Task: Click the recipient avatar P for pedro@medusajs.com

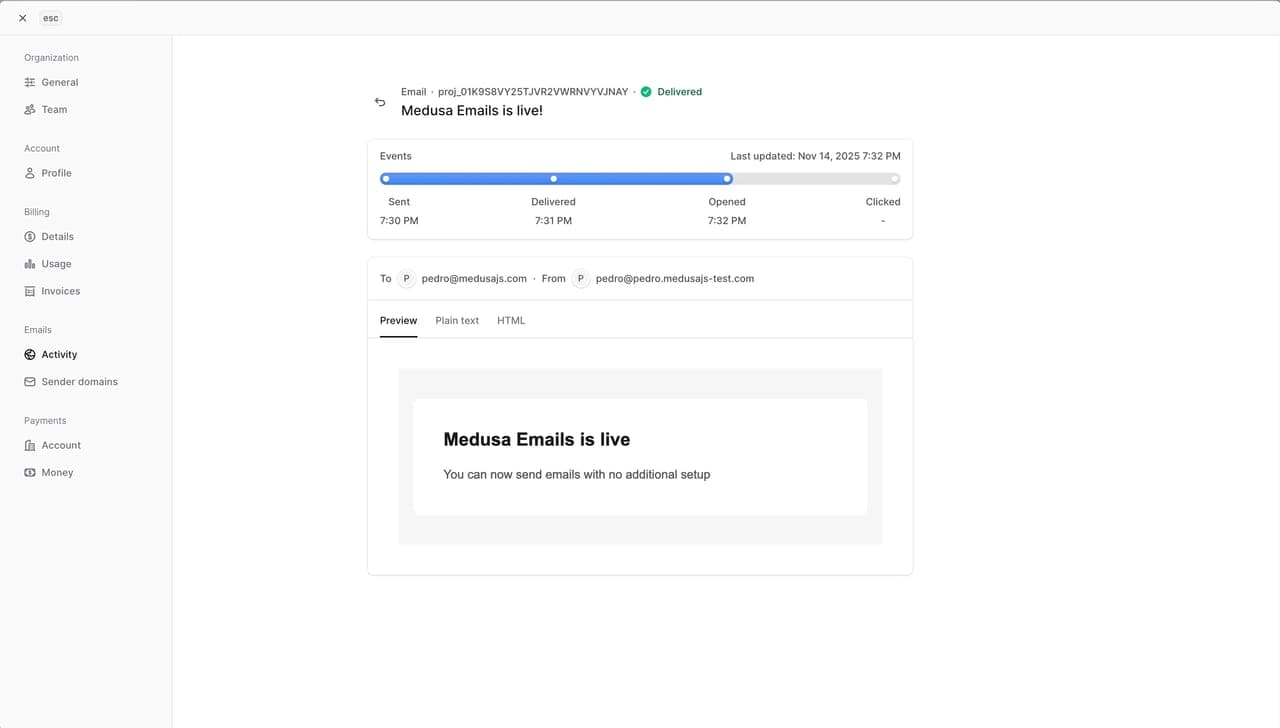Action: 406,279
